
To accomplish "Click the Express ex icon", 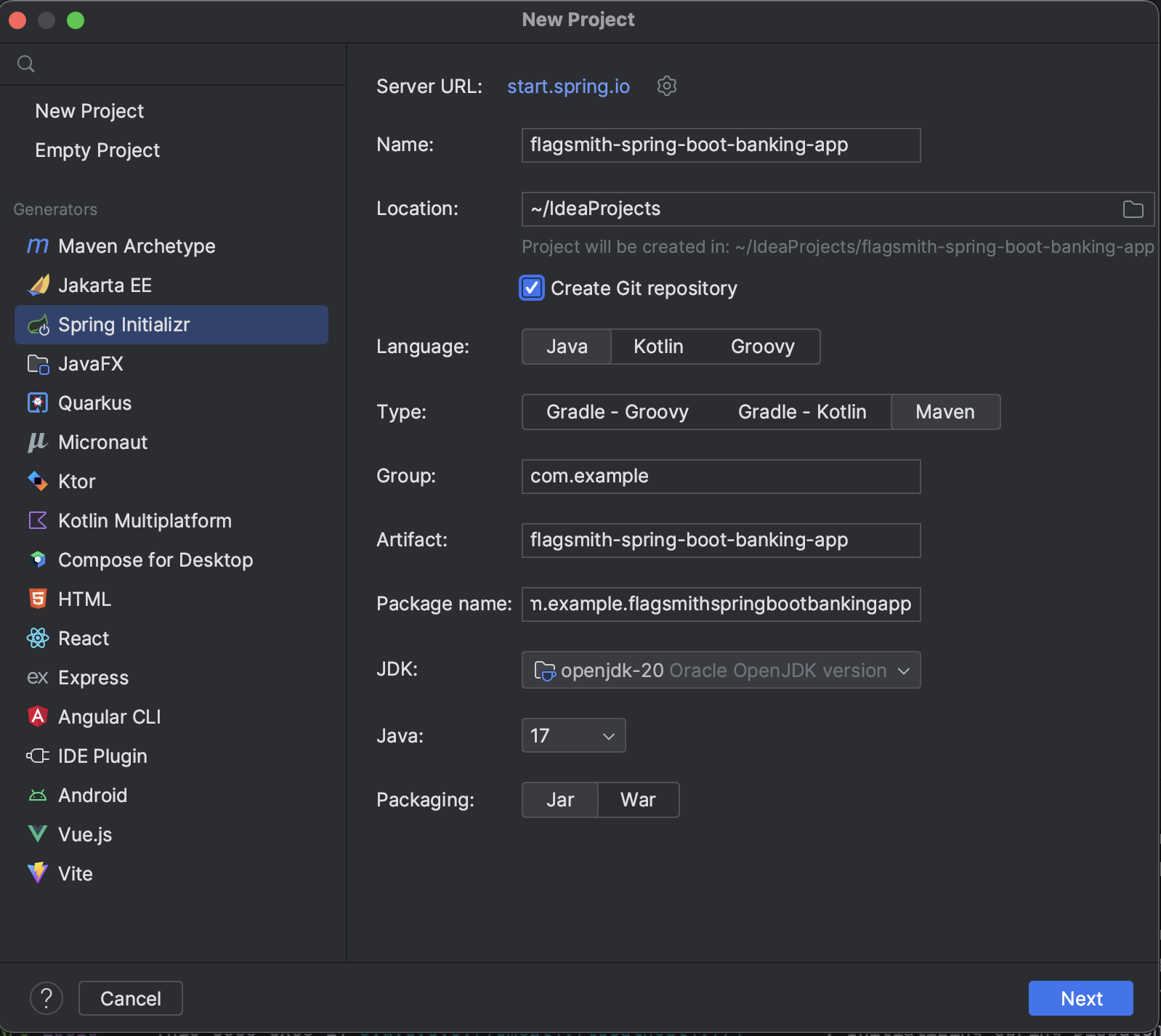I will pyautogui.click(x=38, y=678).
